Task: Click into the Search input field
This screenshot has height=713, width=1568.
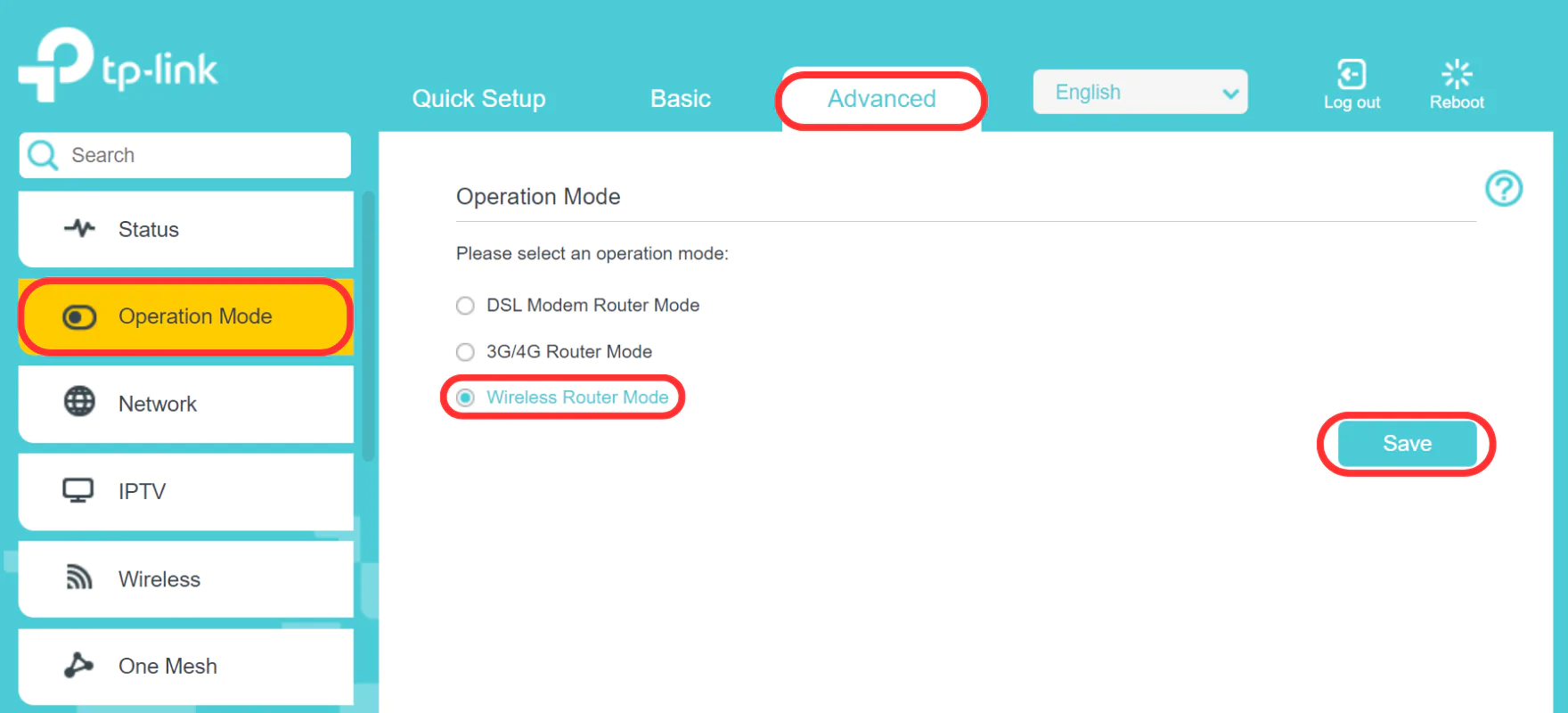Action: (185, 155)
